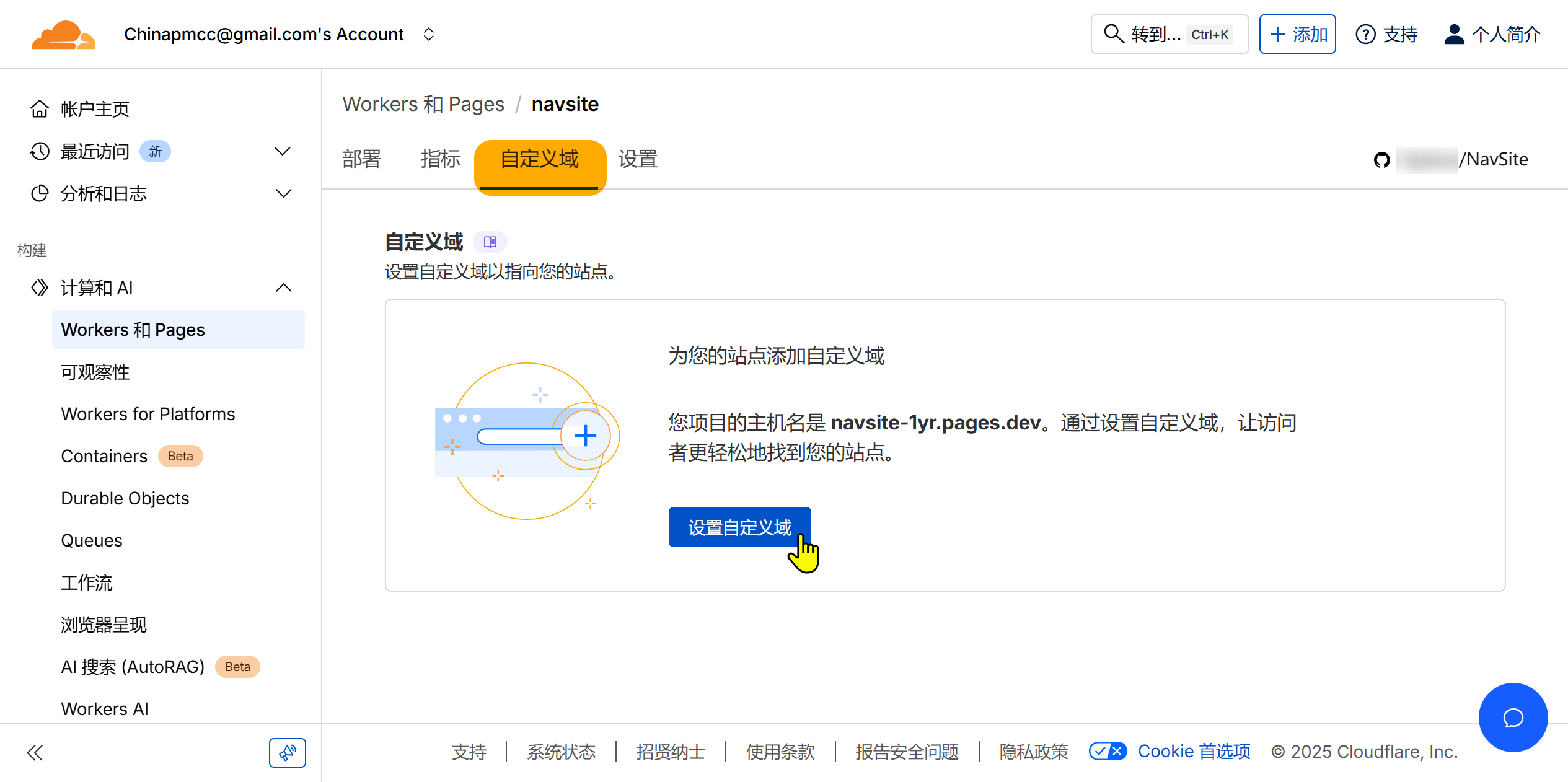Click the megaphone announcements icon
This screenshot has width=1568, height=782.
click(x=287, y=753)
